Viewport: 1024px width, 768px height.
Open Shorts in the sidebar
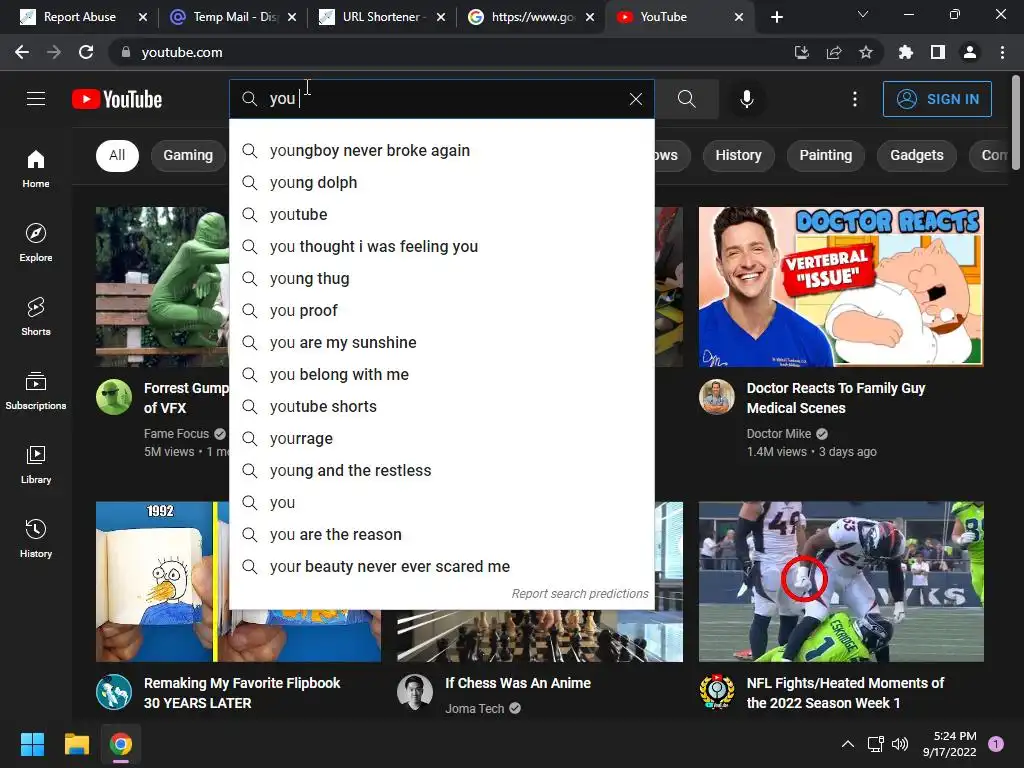pyautogui.click(x=36, y=316)
